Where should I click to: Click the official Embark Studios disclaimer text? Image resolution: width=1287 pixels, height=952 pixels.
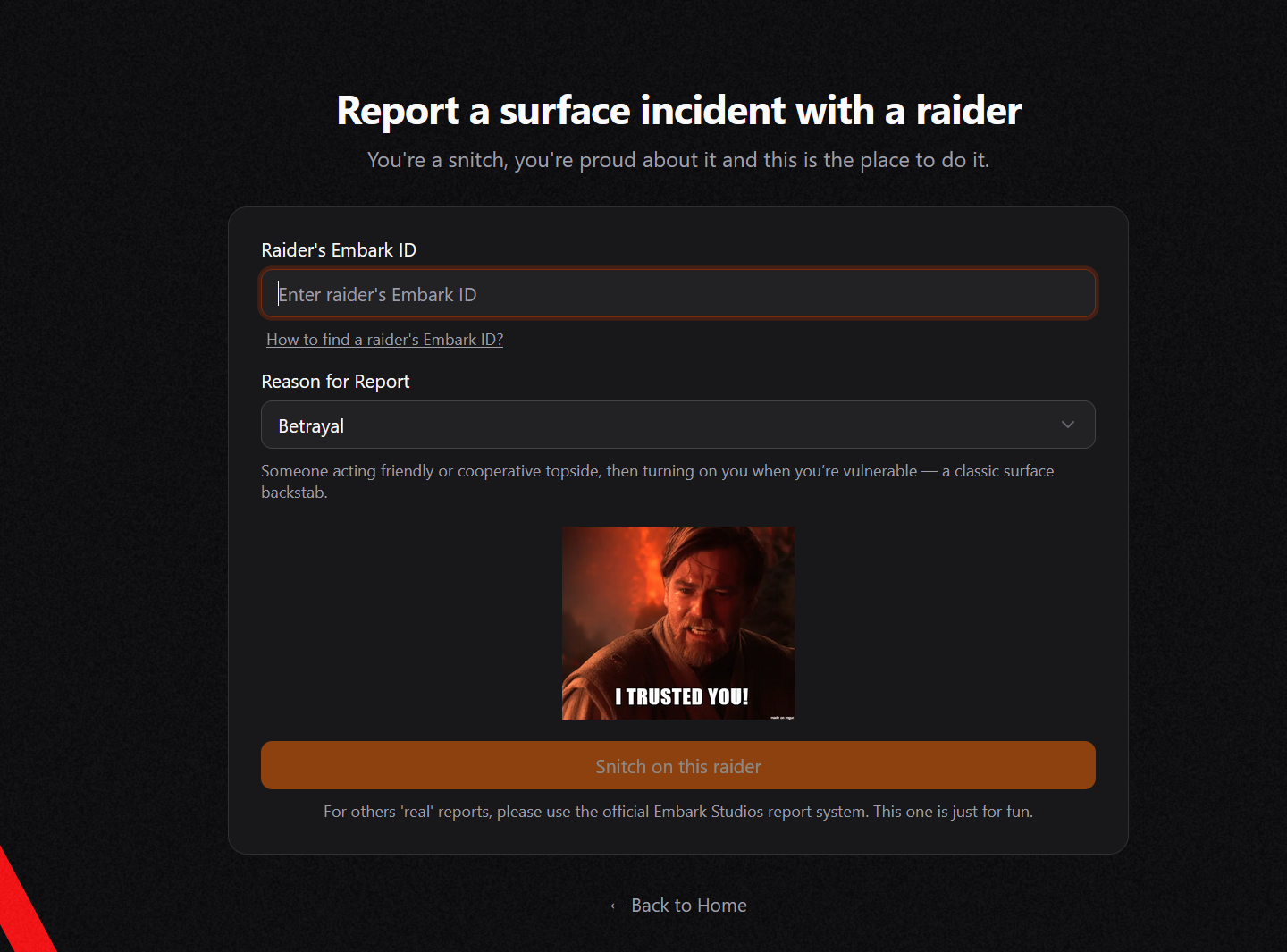tap(677, 812)
